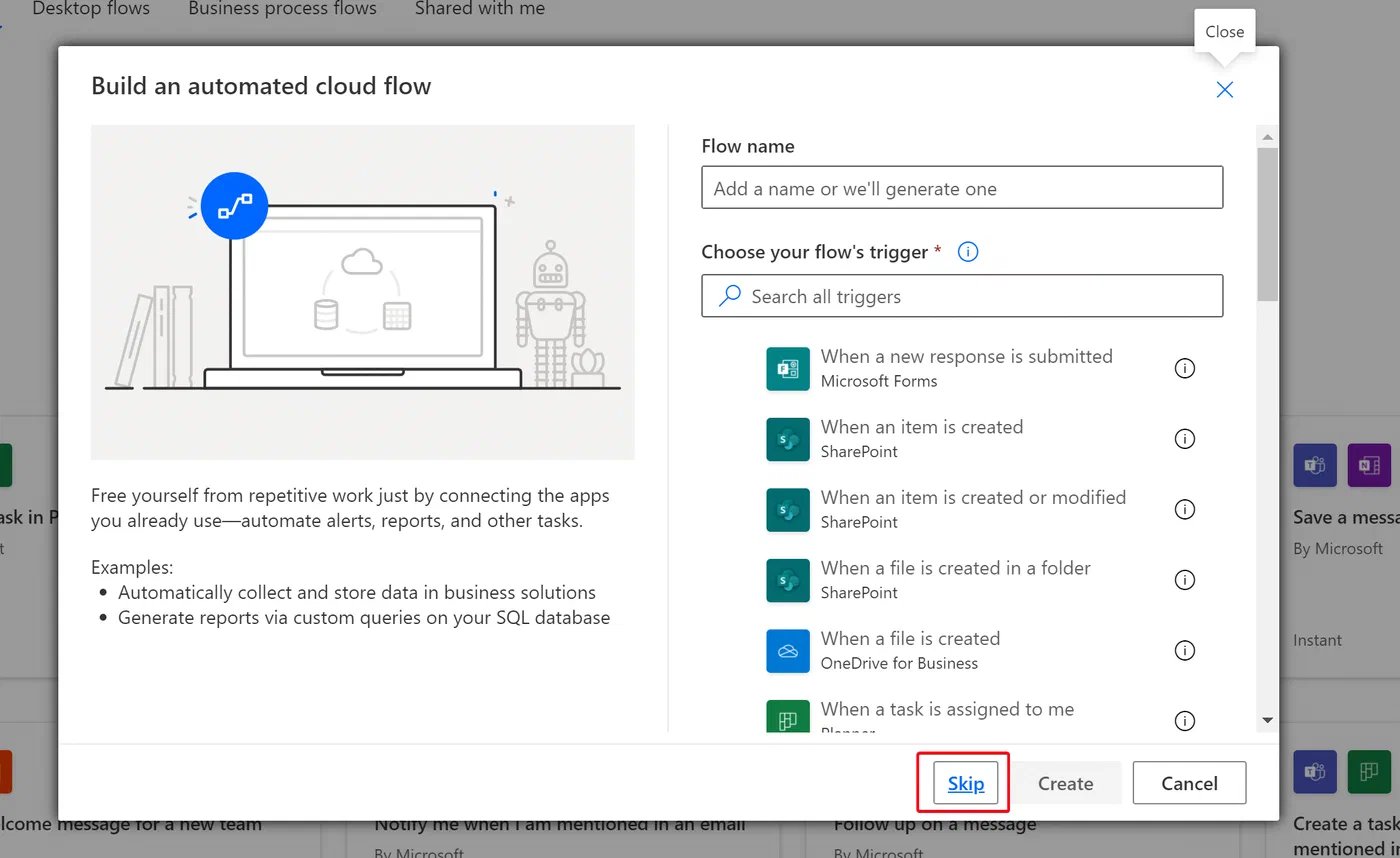The image size is (1400, 858).
Task: Click the Planner icon for task assigned trigger
Action: [x=787, y=716]
